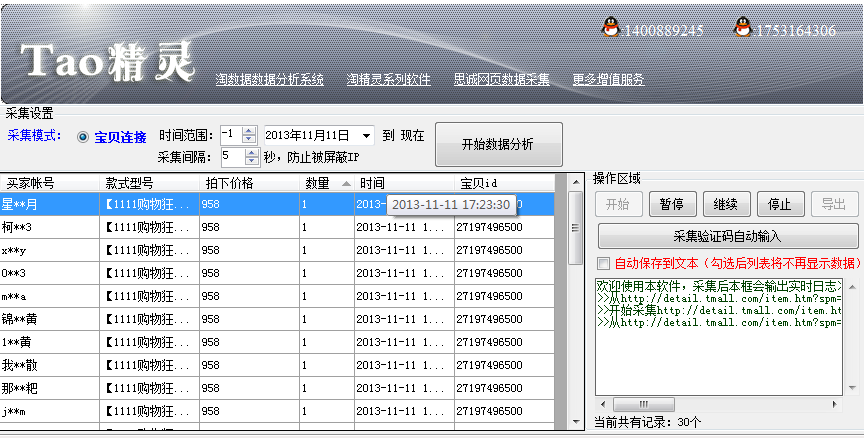This screenshot has height=438, width=864.
Task: Click the 款式型号 cell in 锦**黄 row
Action: (x=149, y=319)
